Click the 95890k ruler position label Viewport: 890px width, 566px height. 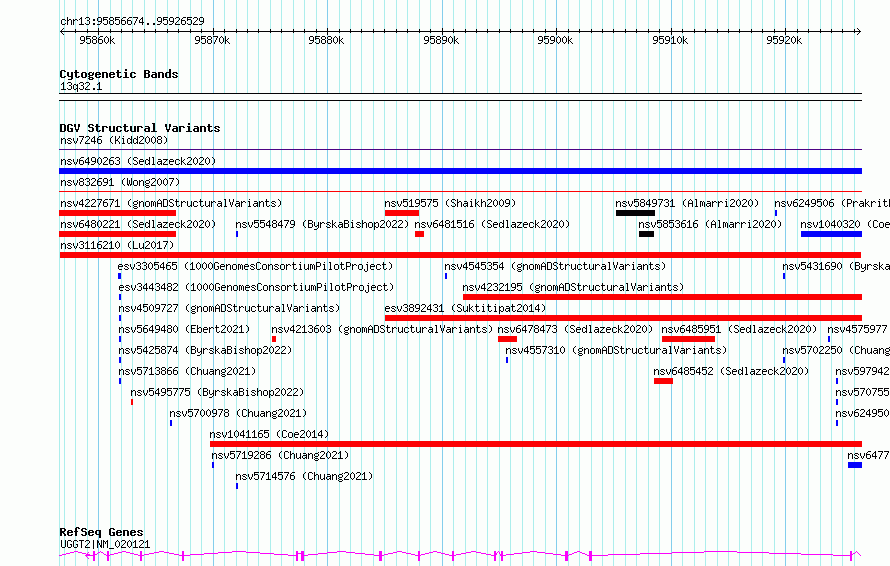(441, 40)
